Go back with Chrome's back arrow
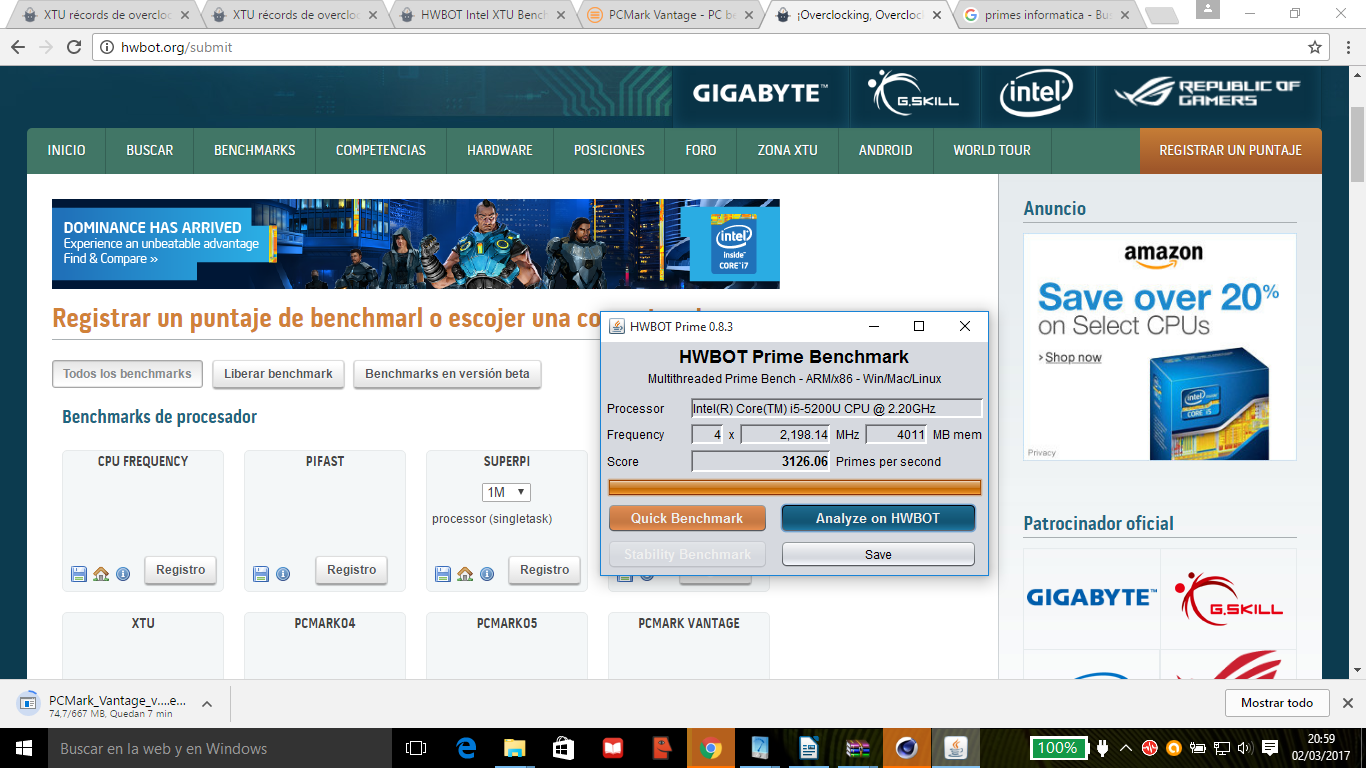The image size is (1366, 768). pyautogui.click(x=18, y=47)
